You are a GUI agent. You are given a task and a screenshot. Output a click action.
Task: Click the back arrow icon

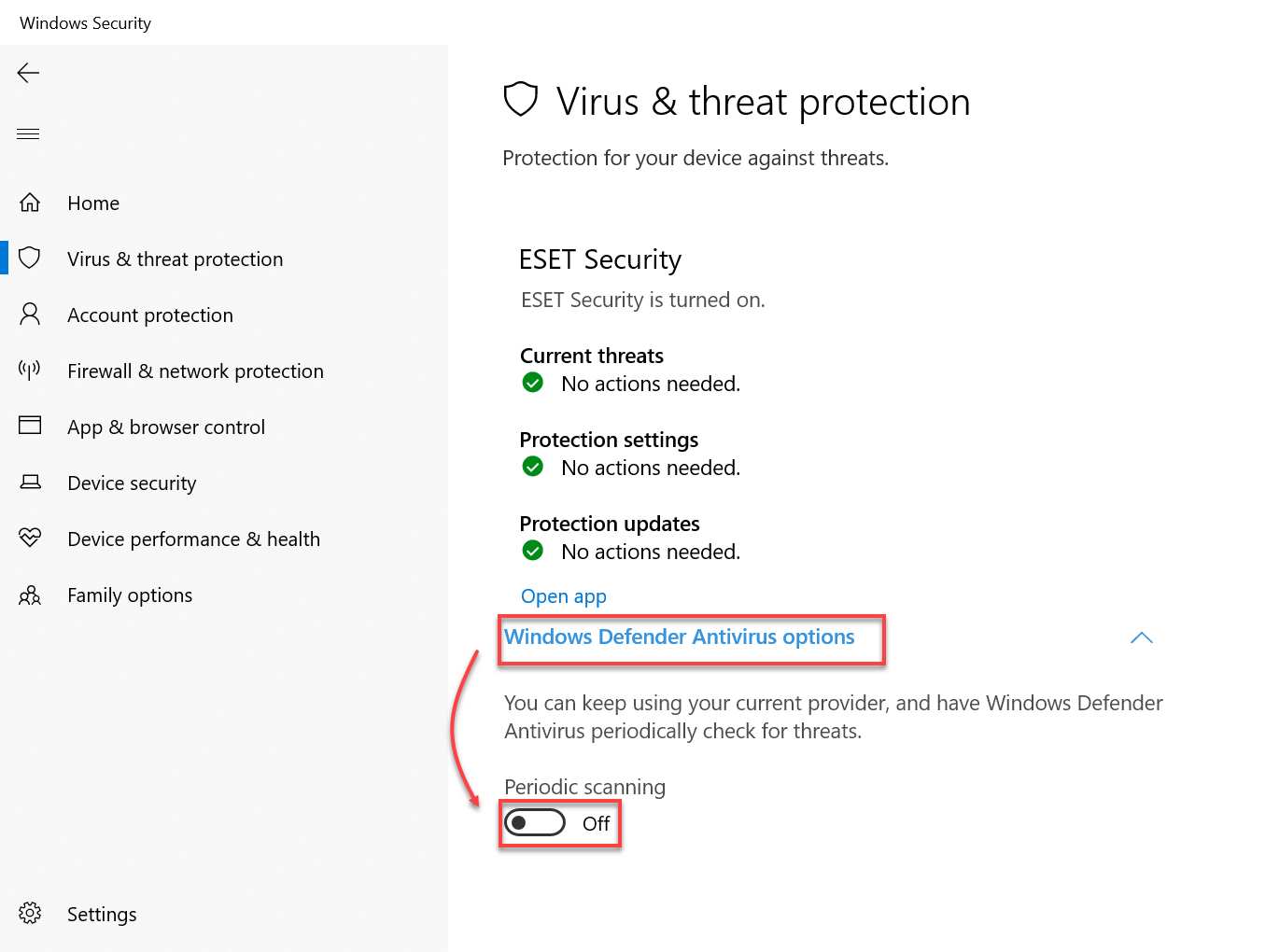point(29,73)
